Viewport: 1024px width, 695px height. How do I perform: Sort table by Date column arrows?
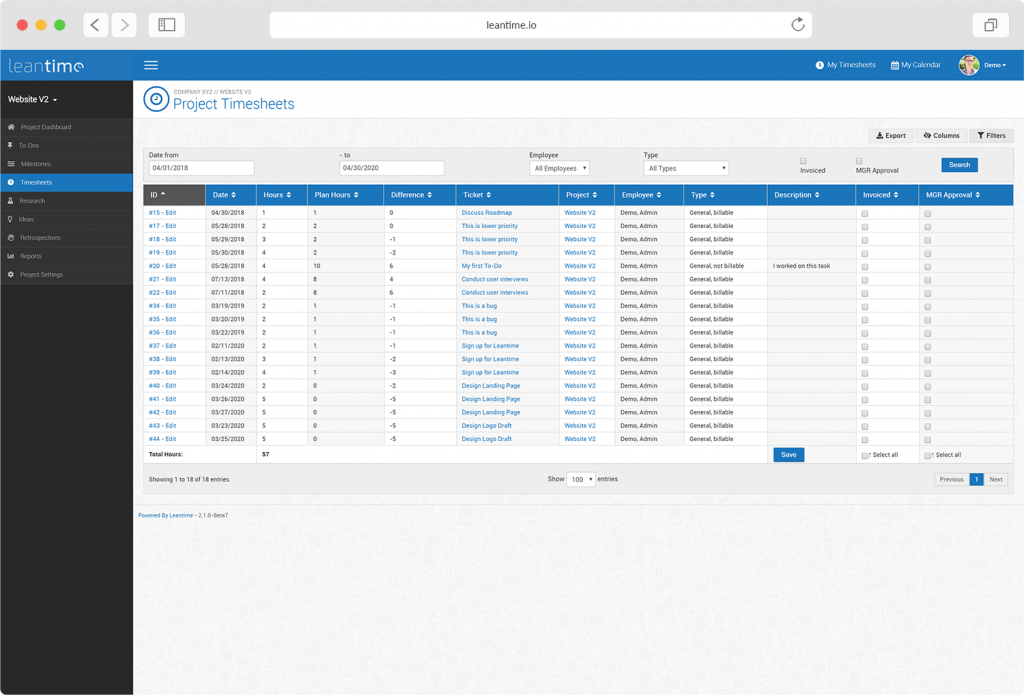pyautogui.click(x=233, y=195)
